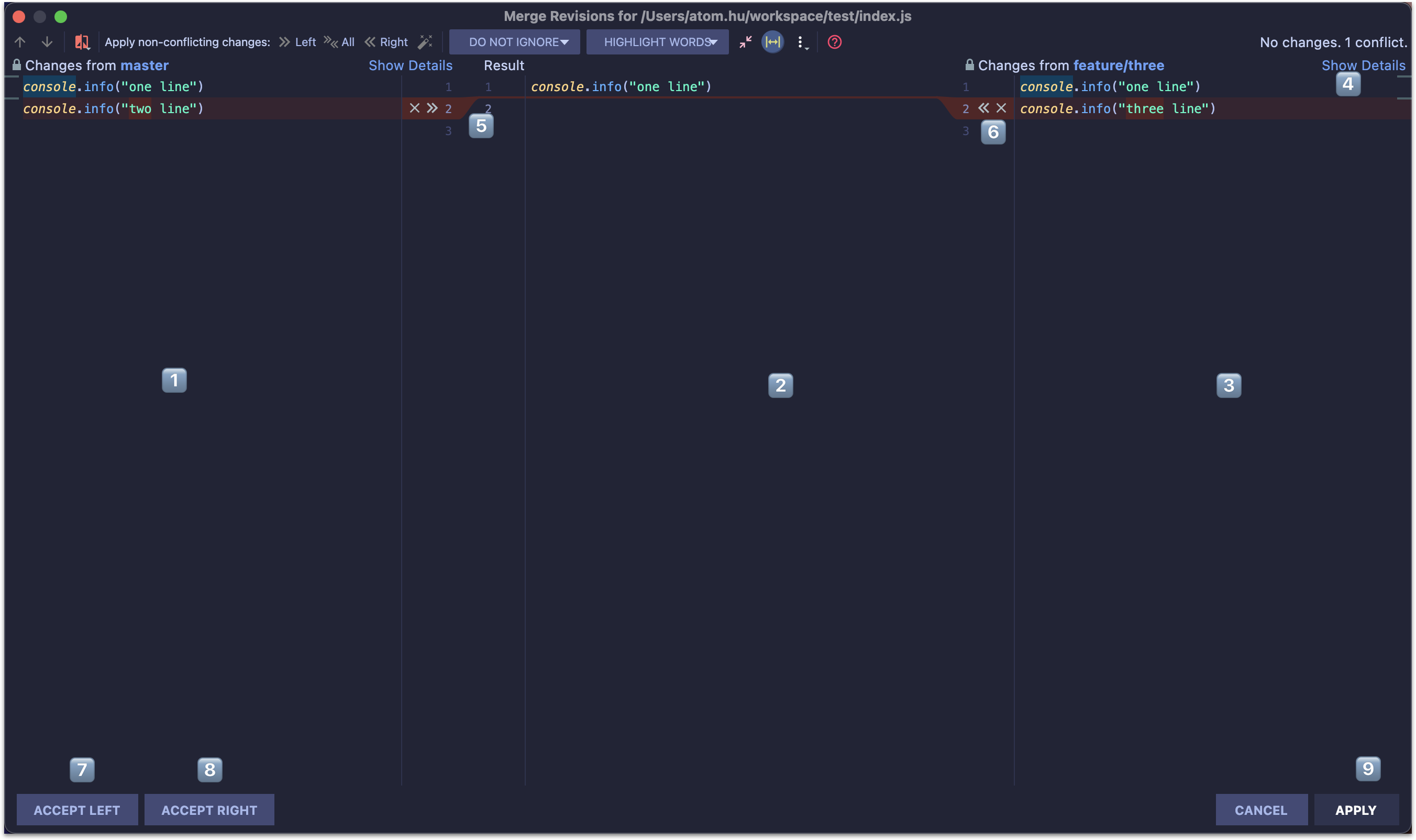
Task: Show Details for master changes
Action: (411, 65)
